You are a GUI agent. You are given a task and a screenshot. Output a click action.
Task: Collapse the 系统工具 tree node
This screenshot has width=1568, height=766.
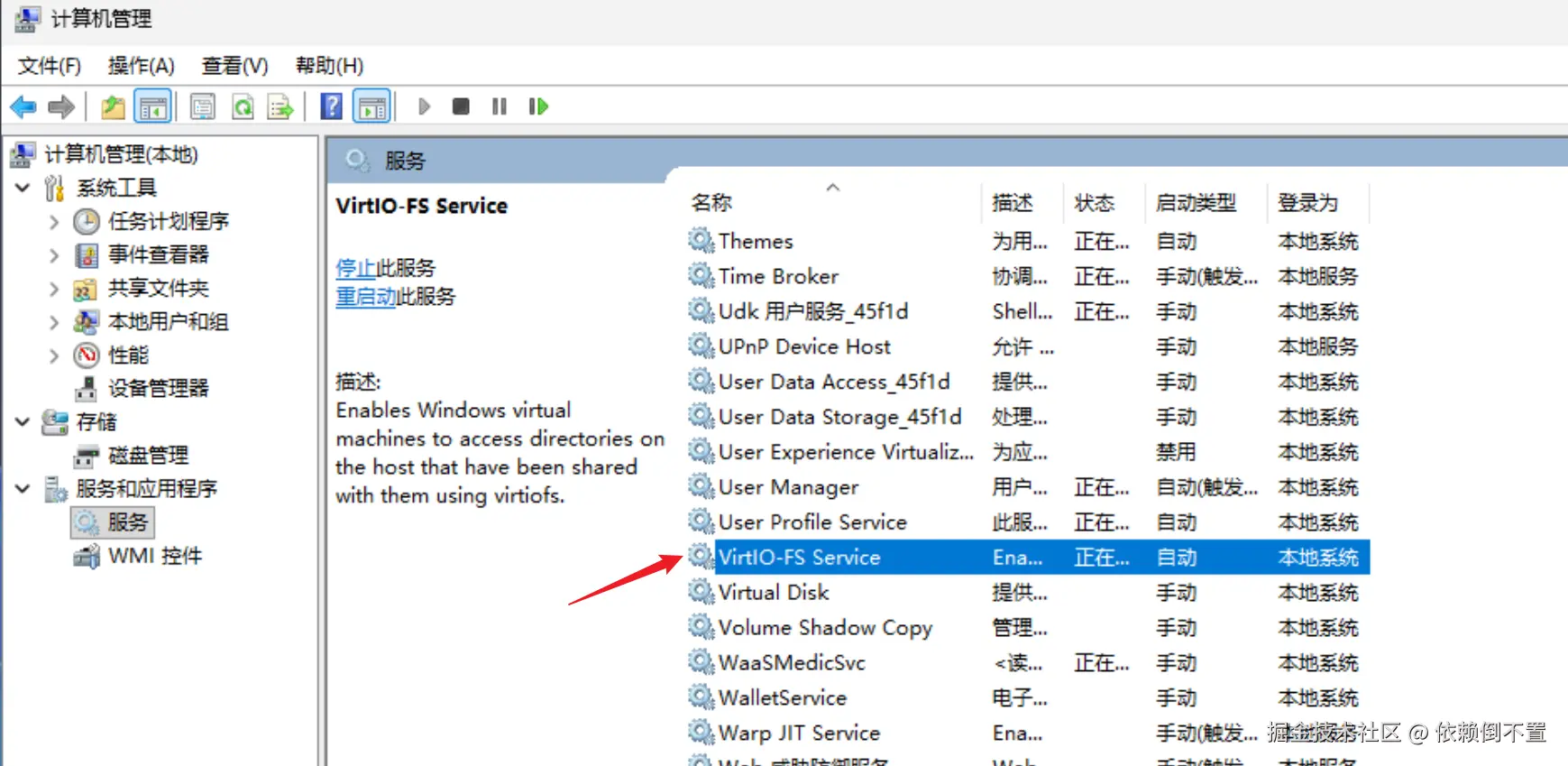coord(23,189)
